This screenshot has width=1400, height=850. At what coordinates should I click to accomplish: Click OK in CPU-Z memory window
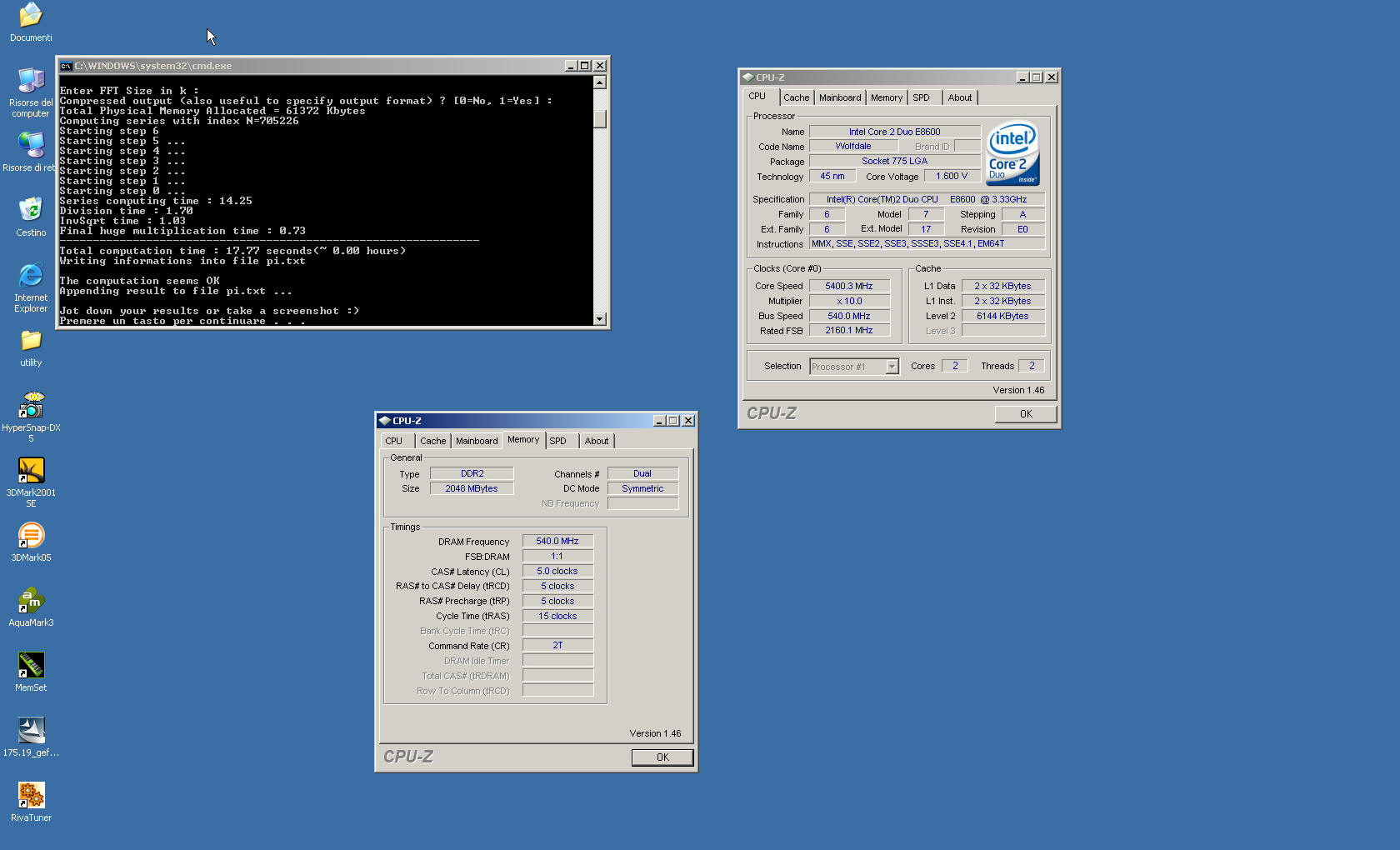click(x=662, y=757)
